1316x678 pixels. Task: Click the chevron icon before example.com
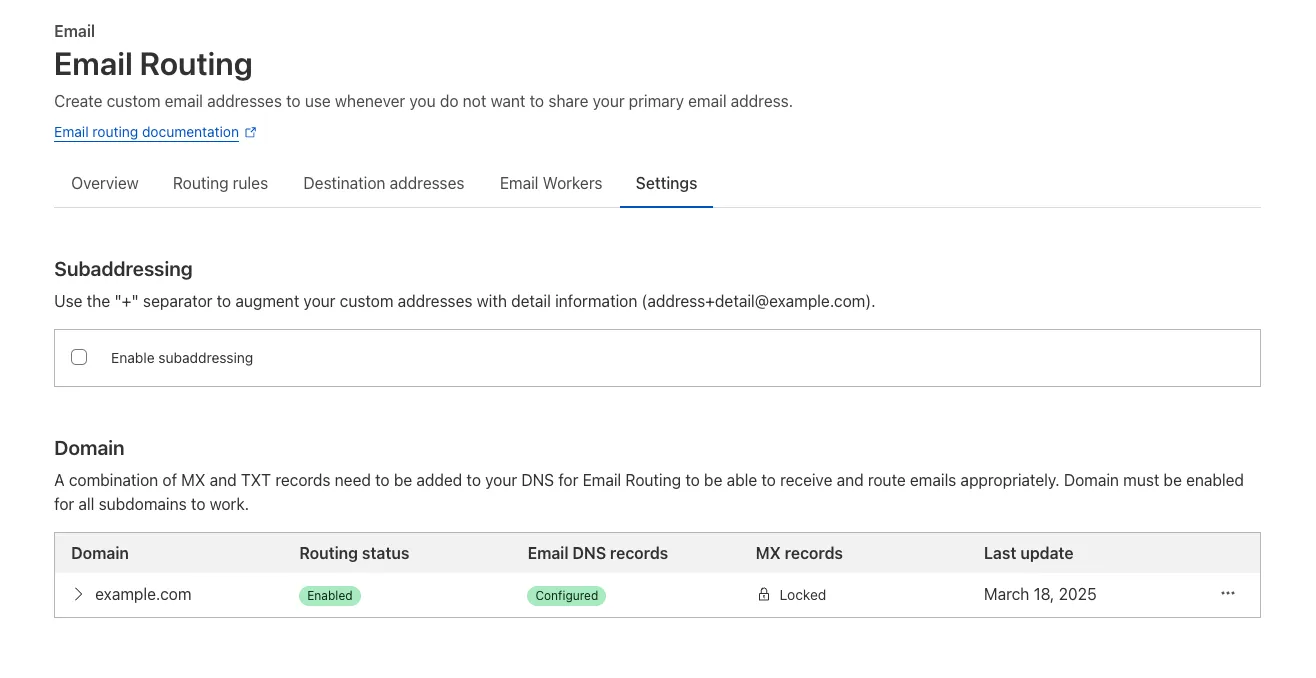pos(77,594)
